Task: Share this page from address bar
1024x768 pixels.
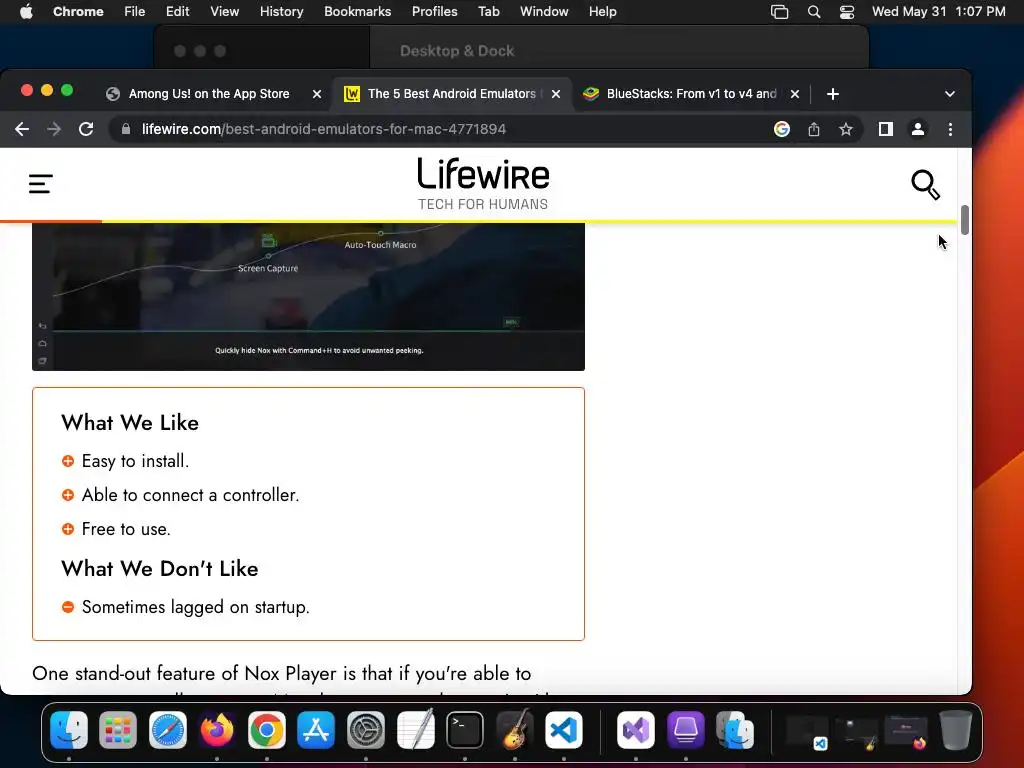Action: click(814, 129)
